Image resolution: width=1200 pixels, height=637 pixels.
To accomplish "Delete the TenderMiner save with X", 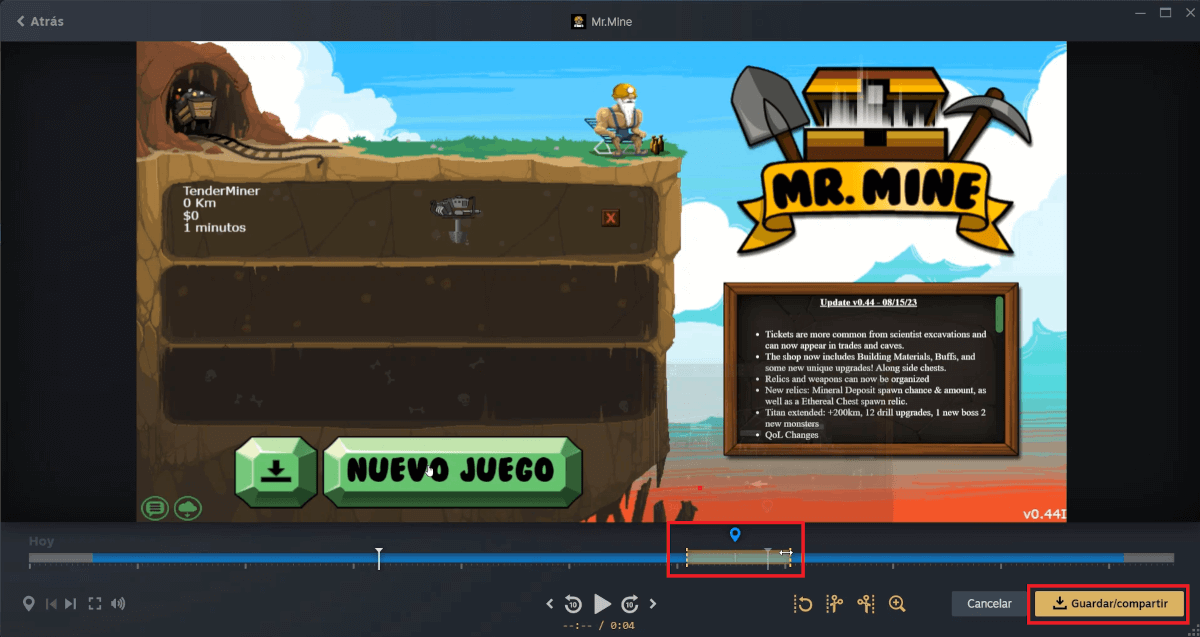I will click(x=611, y=218).
